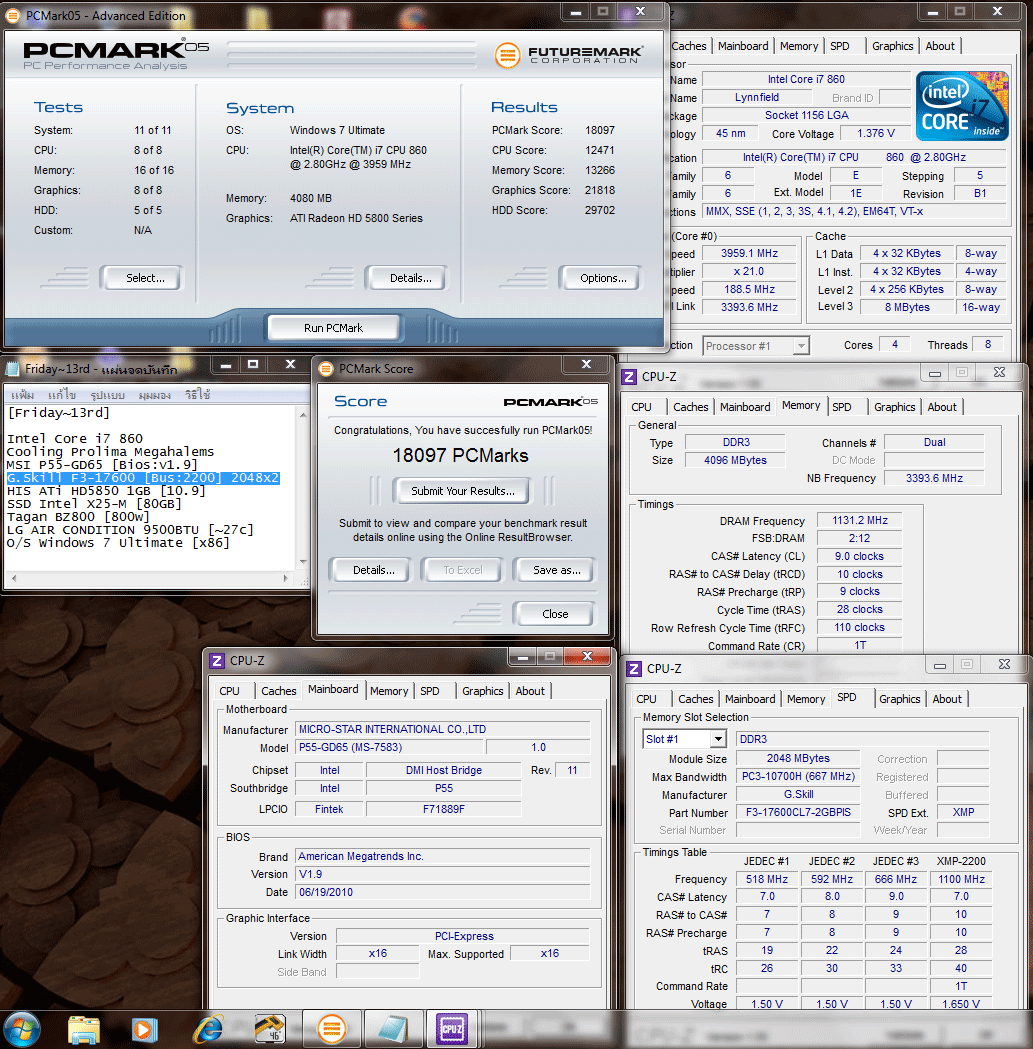The image size is (1033, 1049).
Task: Click the Run PCMark button
Action: click(x=333, y=328)
